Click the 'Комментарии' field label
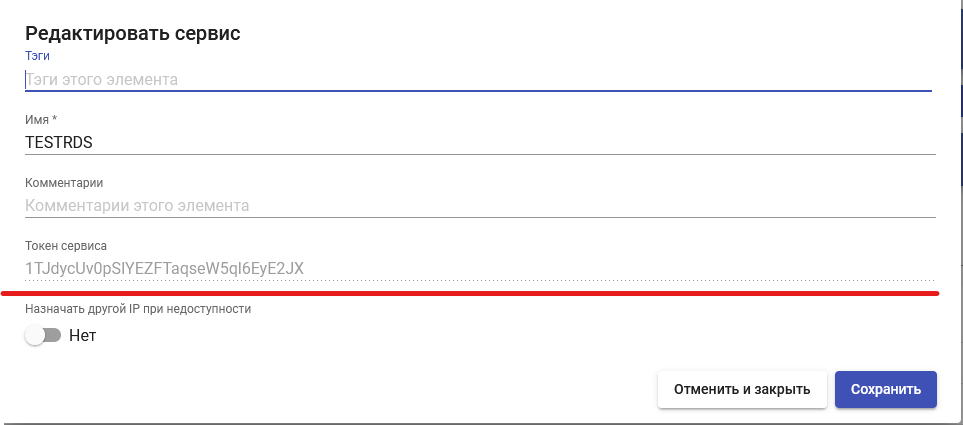963x425 pixels. coord(64,183)
